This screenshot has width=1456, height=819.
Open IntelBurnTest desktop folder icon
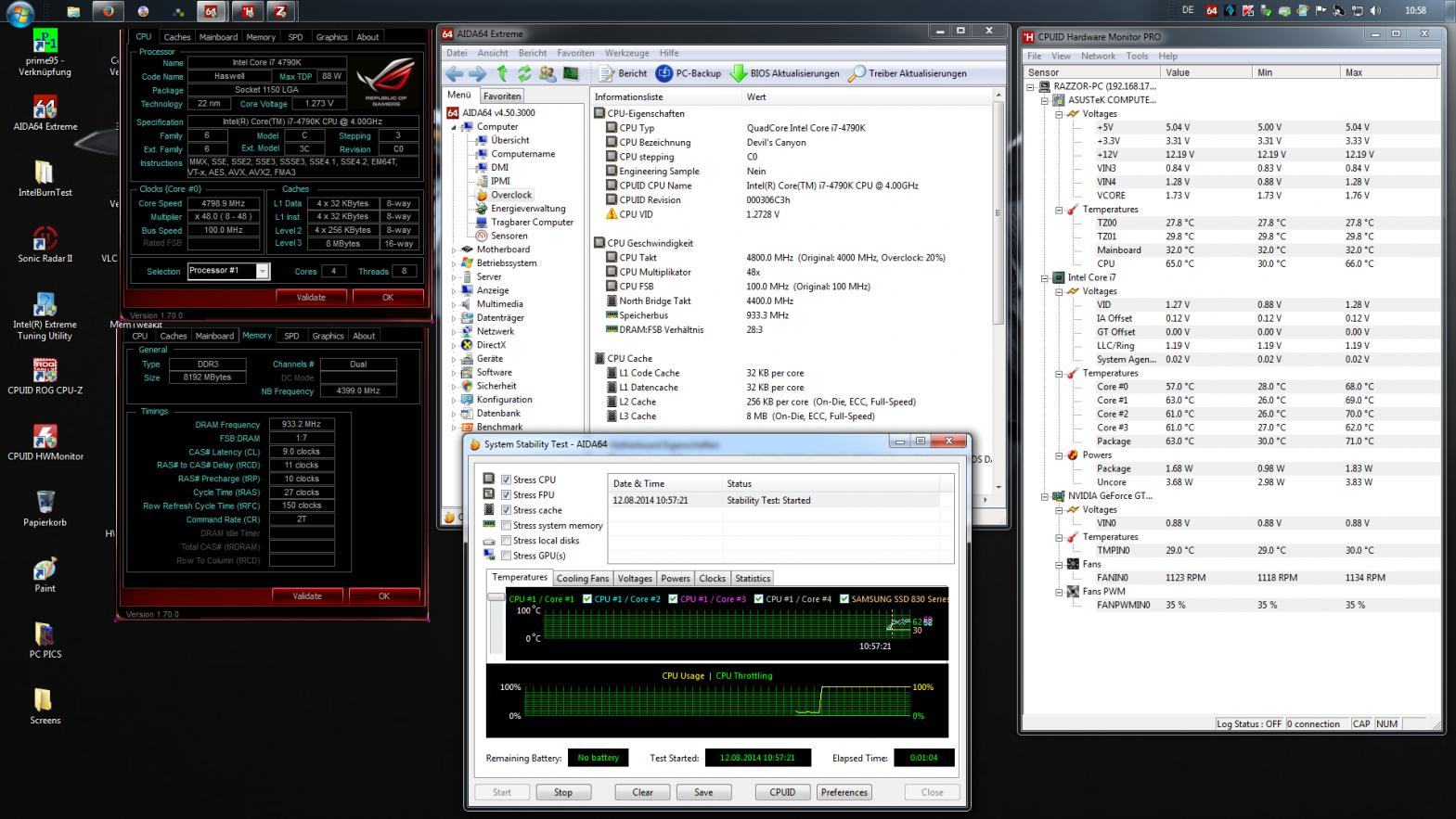point(45,179)
